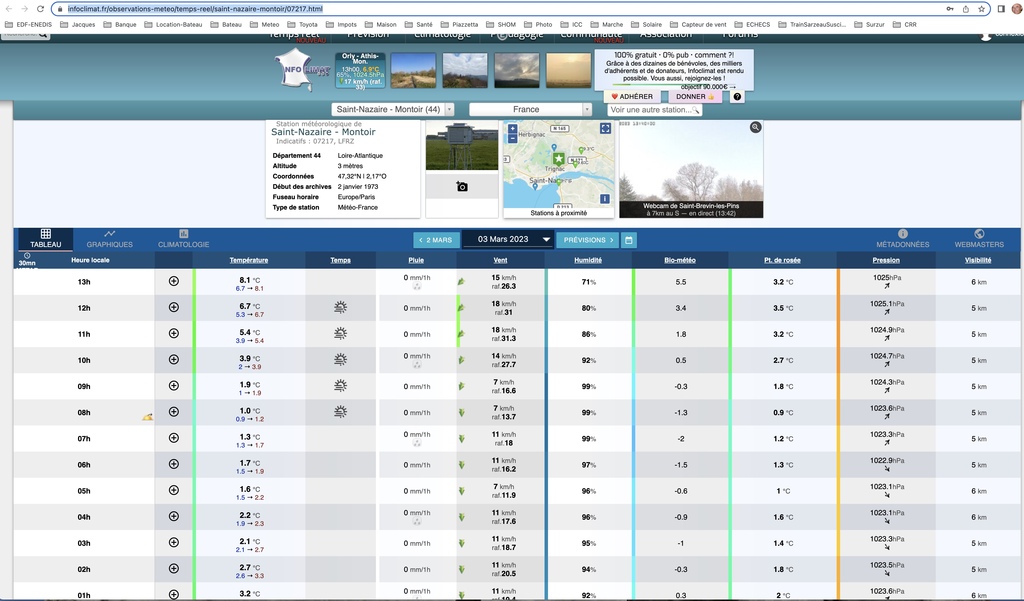Image resolution: width=1024 pixels, height=601 pixels.
Task: Expand details plus icon for 02h row
Action: point(174,568)
